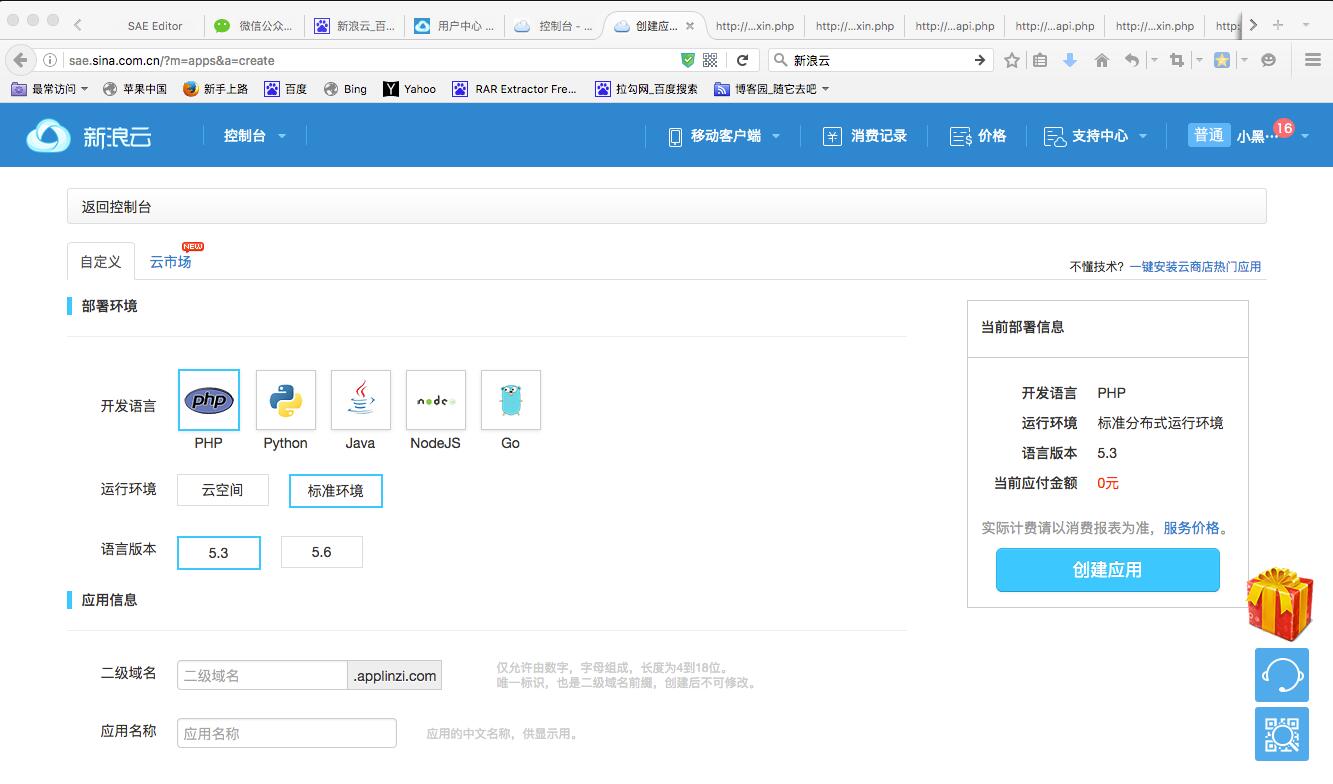Select the Java language icon
The image size is (1333, 784).
click(x=361, y=400)
